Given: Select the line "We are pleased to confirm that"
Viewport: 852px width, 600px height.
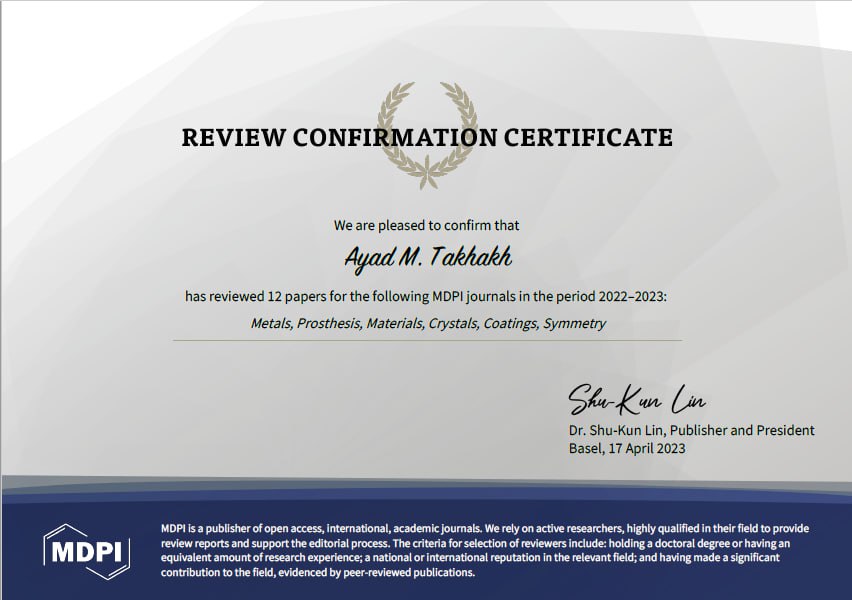Looking at the screenshot, I should 427,226.
